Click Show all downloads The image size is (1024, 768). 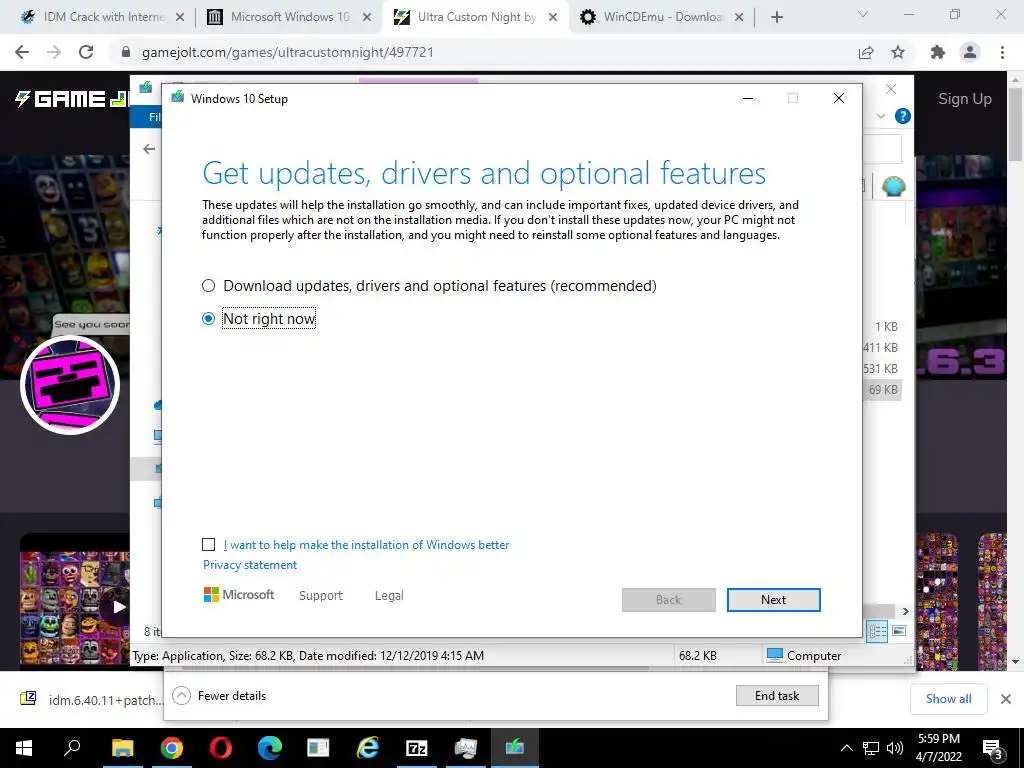click(x=948, y=699)
